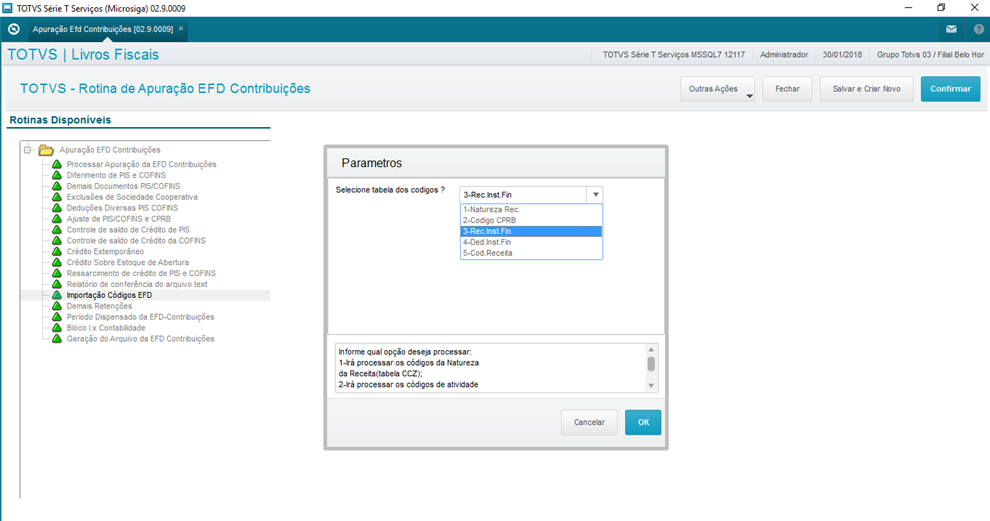Click the Confirmar button

(x=950, y=89)
